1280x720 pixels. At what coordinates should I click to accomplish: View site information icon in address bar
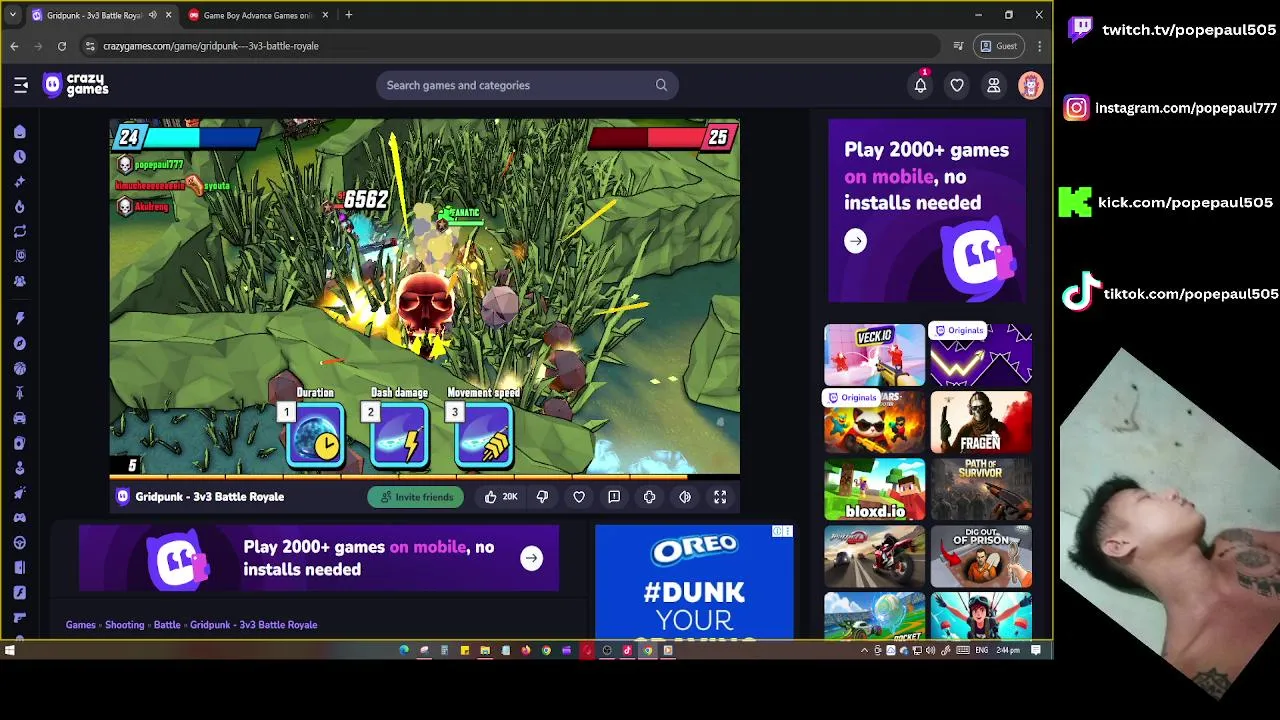pyautogui.click(x=90, y=46)
